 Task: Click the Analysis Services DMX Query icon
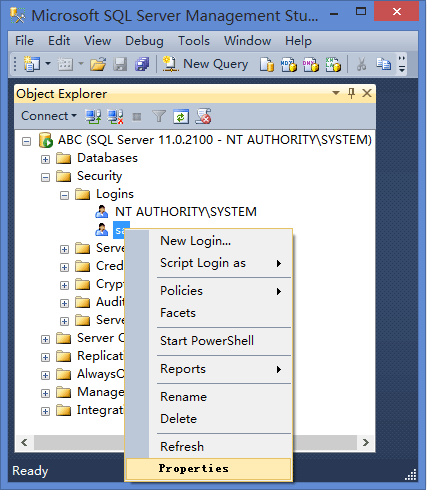click(x=311, y=64)
